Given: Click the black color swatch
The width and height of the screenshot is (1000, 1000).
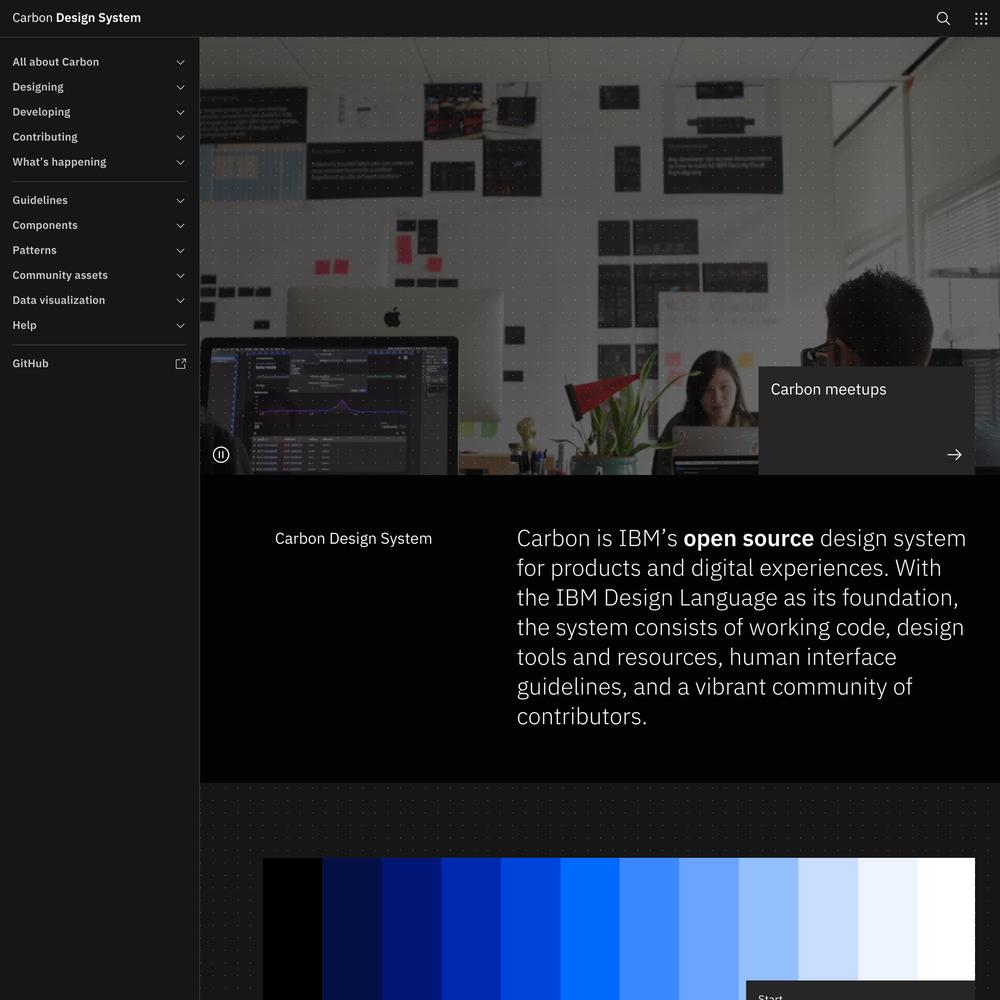Looking at the screenshot, I should (x=292, y=929).
